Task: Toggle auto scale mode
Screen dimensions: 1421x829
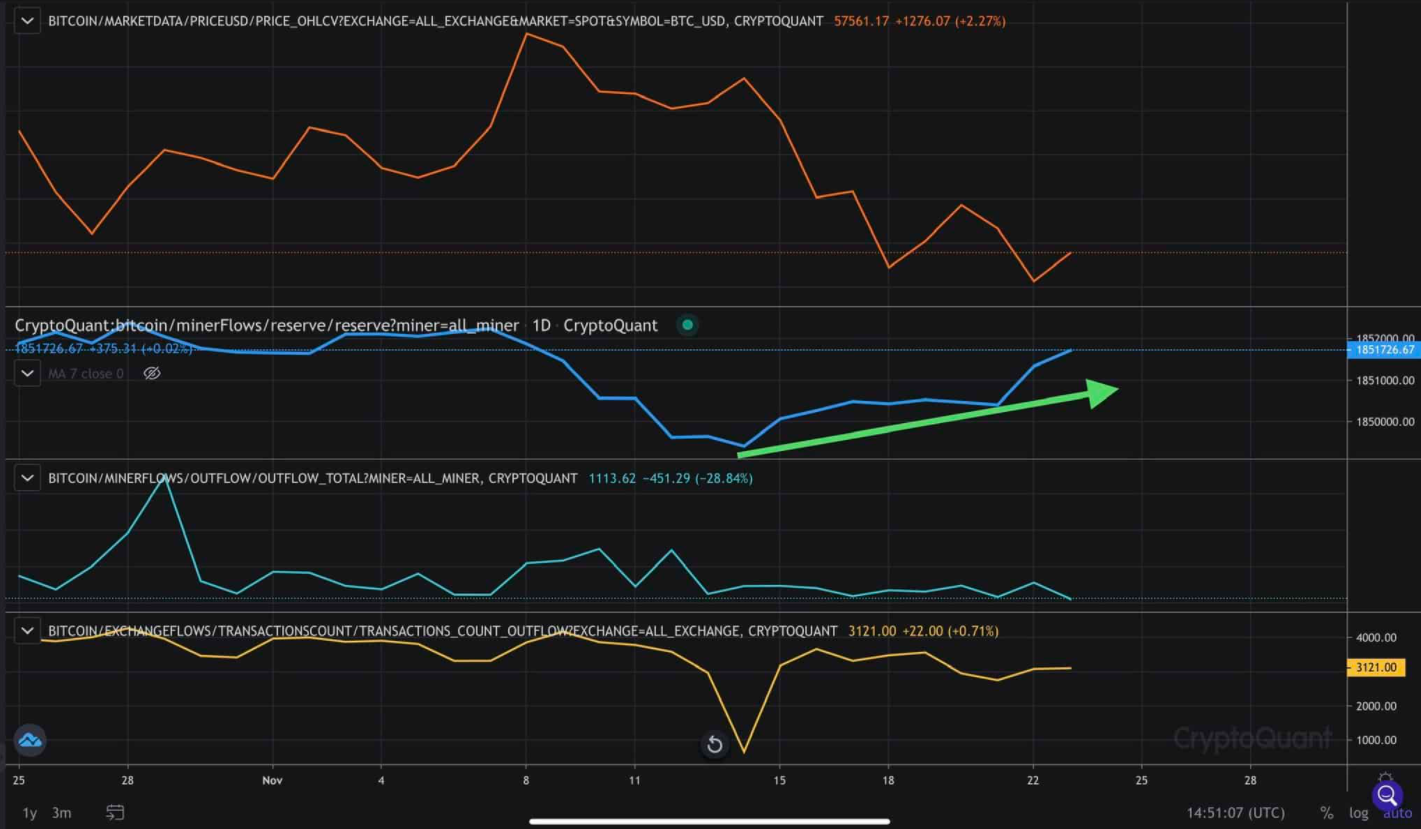Action: click(x=1397, y=813)
